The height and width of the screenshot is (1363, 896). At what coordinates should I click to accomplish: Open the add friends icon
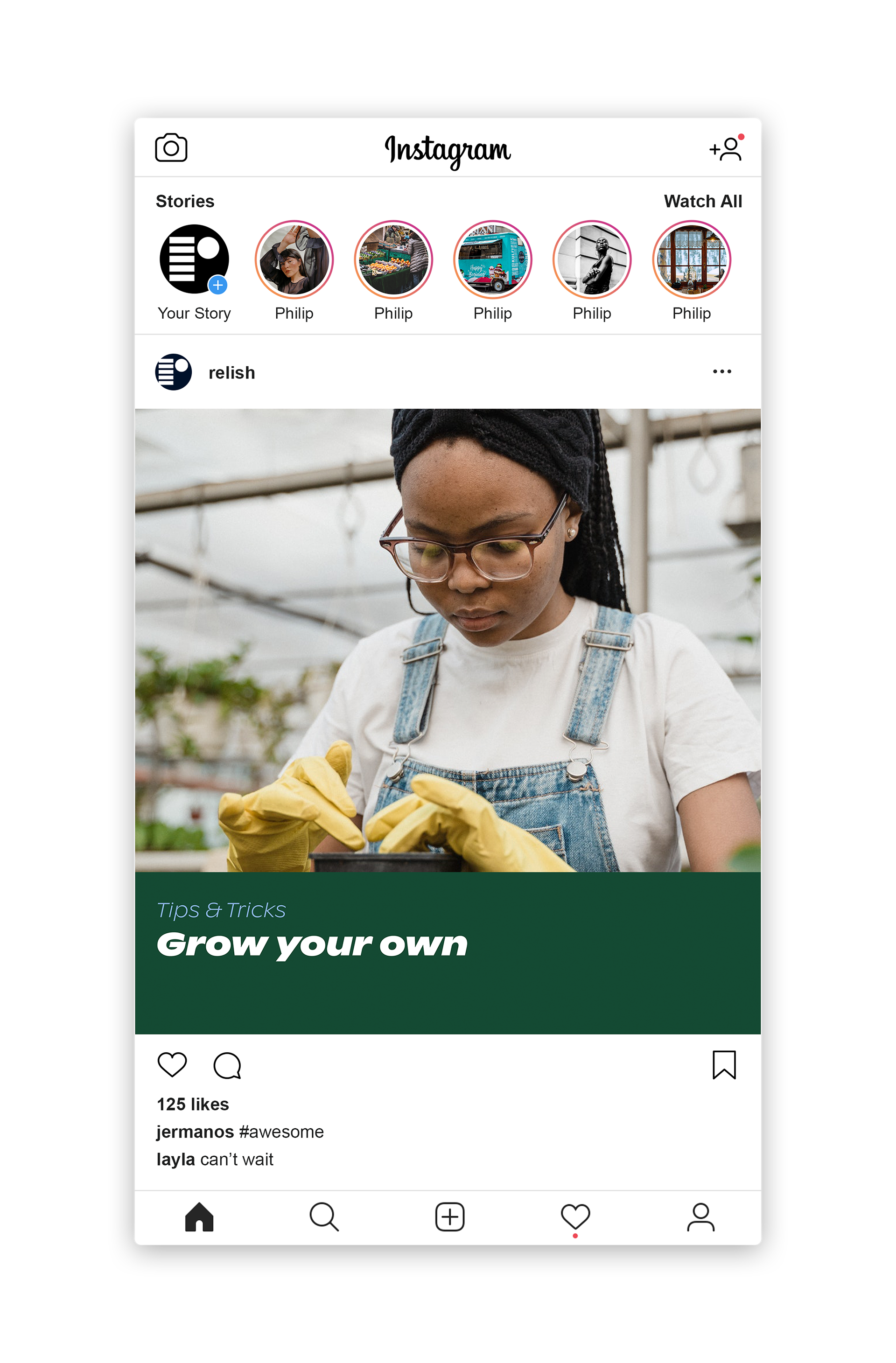tap(727, 148)
